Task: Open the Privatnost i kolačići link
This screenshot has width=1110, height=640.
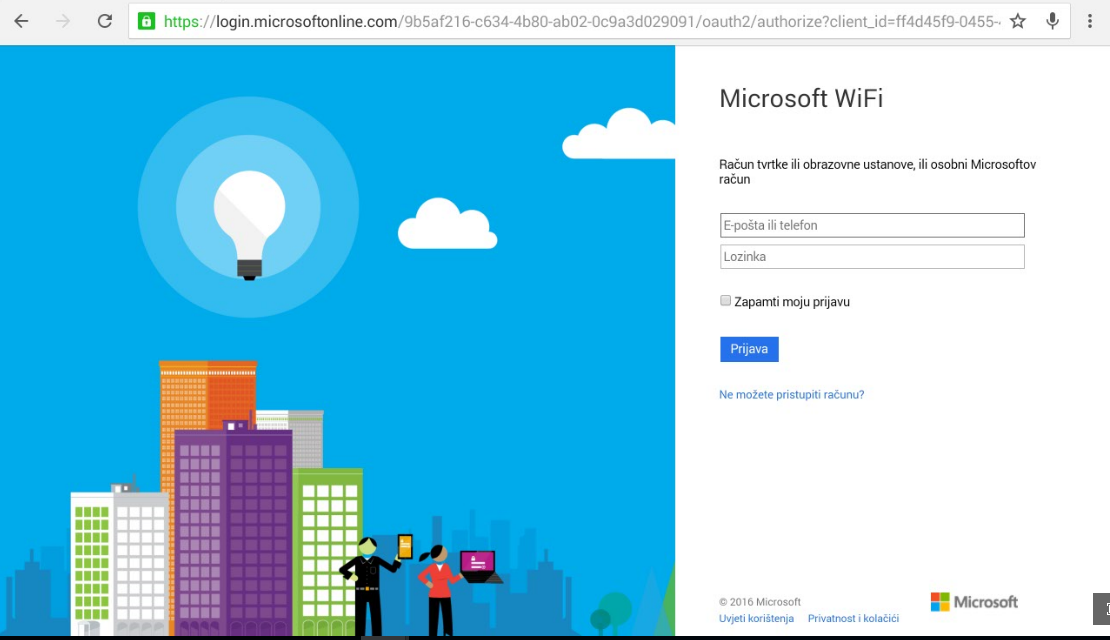Action: (x=853, y=618)
